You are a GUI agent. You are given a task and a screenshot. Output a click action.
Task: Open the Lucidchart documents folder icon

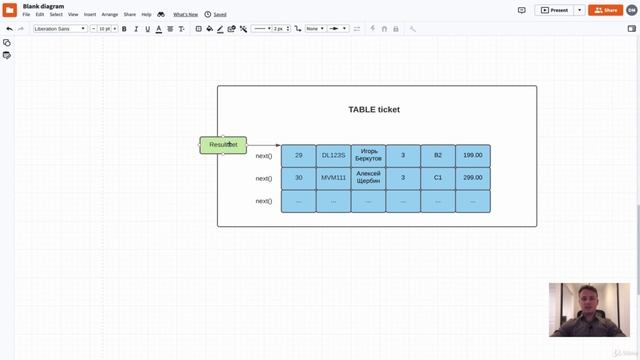[x=9, y=10]
